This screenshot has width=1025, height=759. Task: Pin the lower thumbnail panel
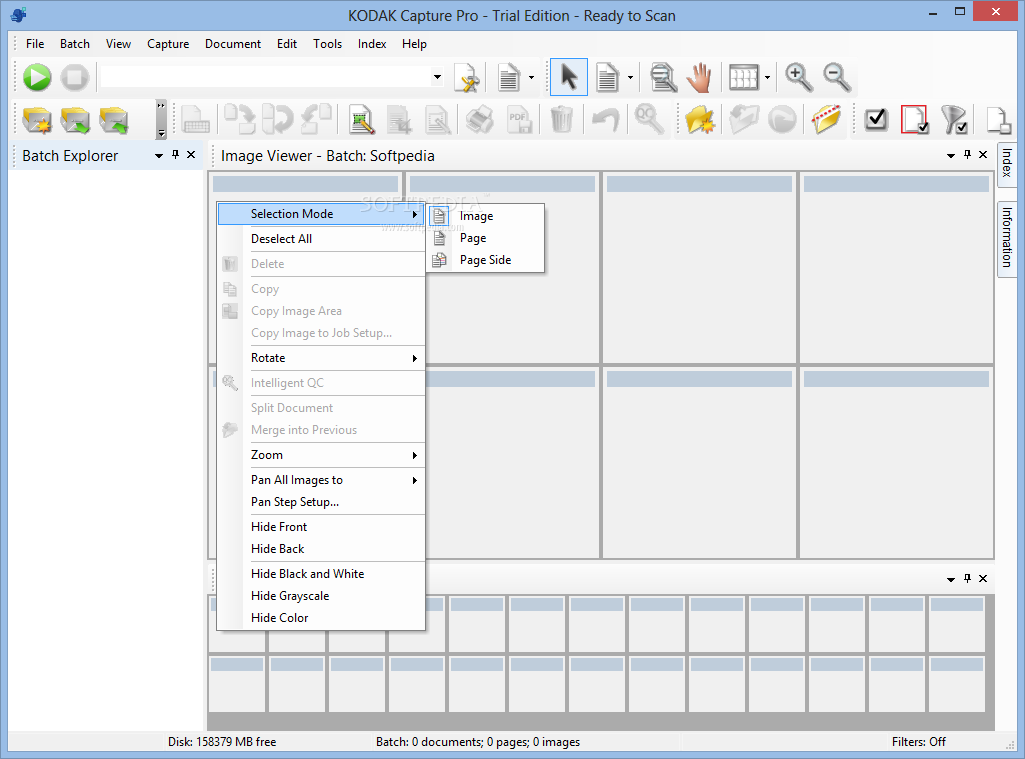pos(967,579)
